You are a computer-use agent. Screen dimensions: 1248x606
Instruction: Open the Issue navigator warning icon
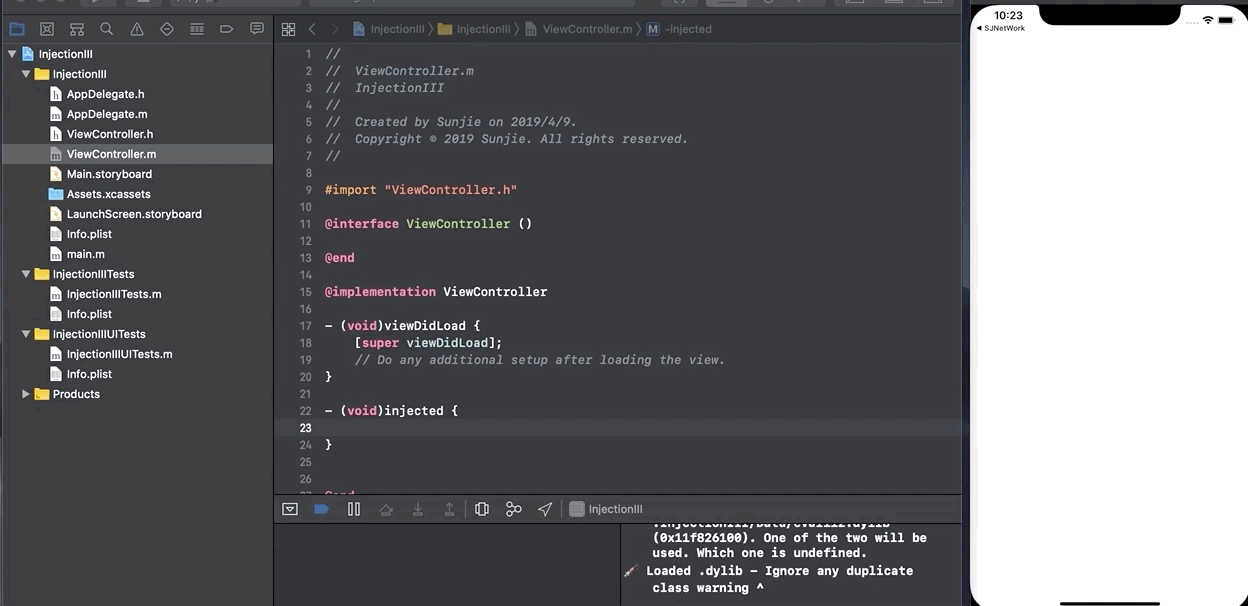pyautogui.click(x=137, y=29)
